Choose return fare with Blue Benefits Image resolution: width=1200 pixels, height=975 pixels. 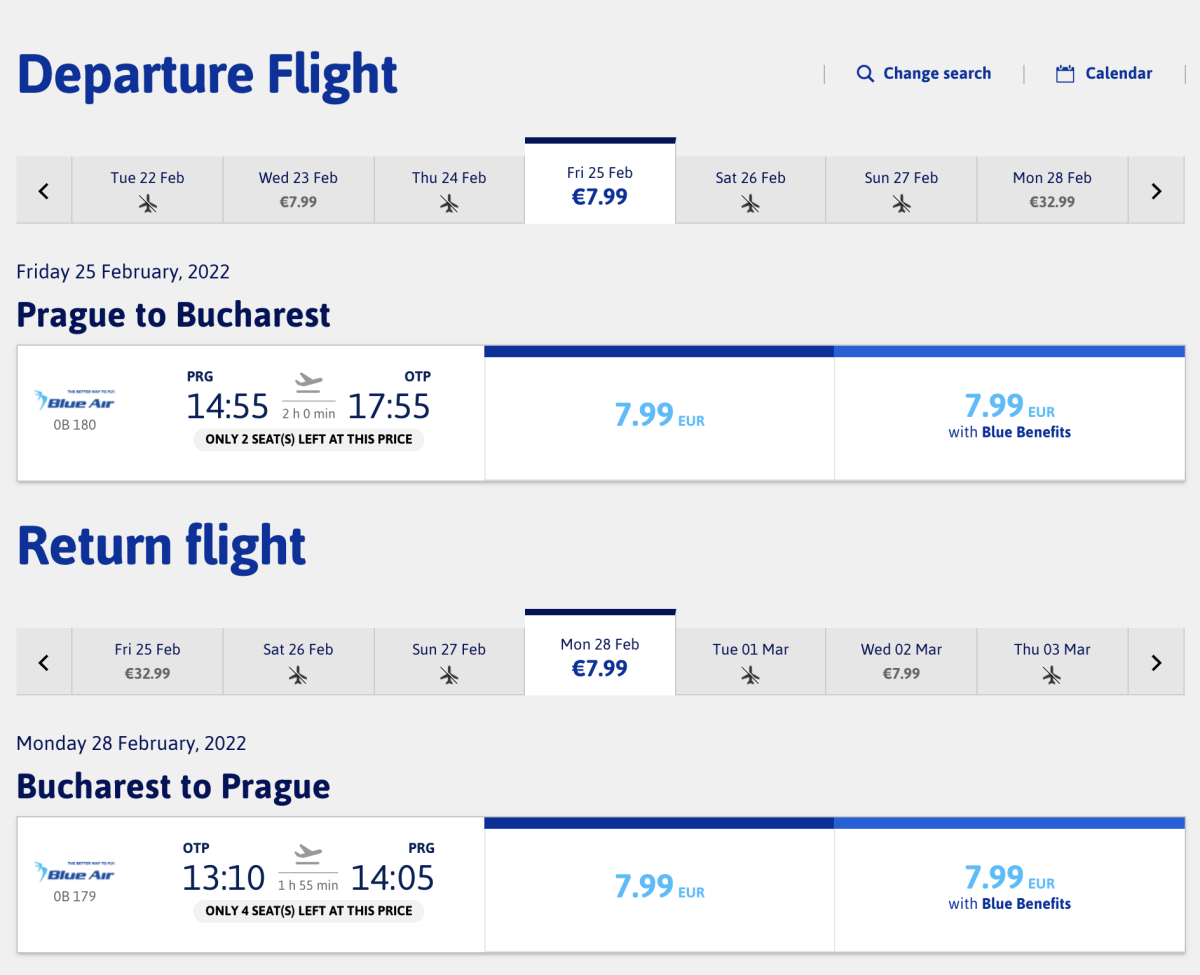pyautogui.click(x=1009, y=886)
